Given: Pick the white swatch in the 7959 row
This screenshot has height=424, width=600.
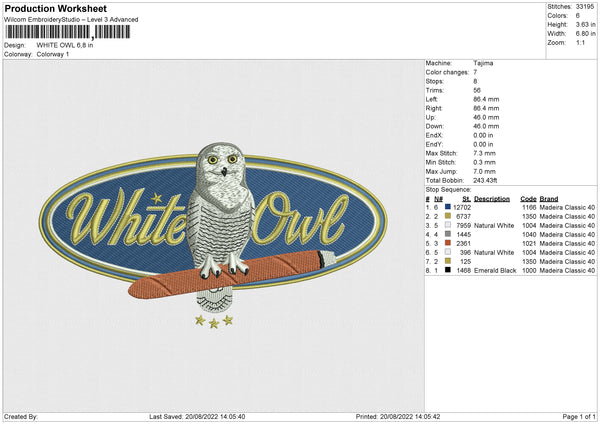Looking at the screenshot, I should click(448, 225).
